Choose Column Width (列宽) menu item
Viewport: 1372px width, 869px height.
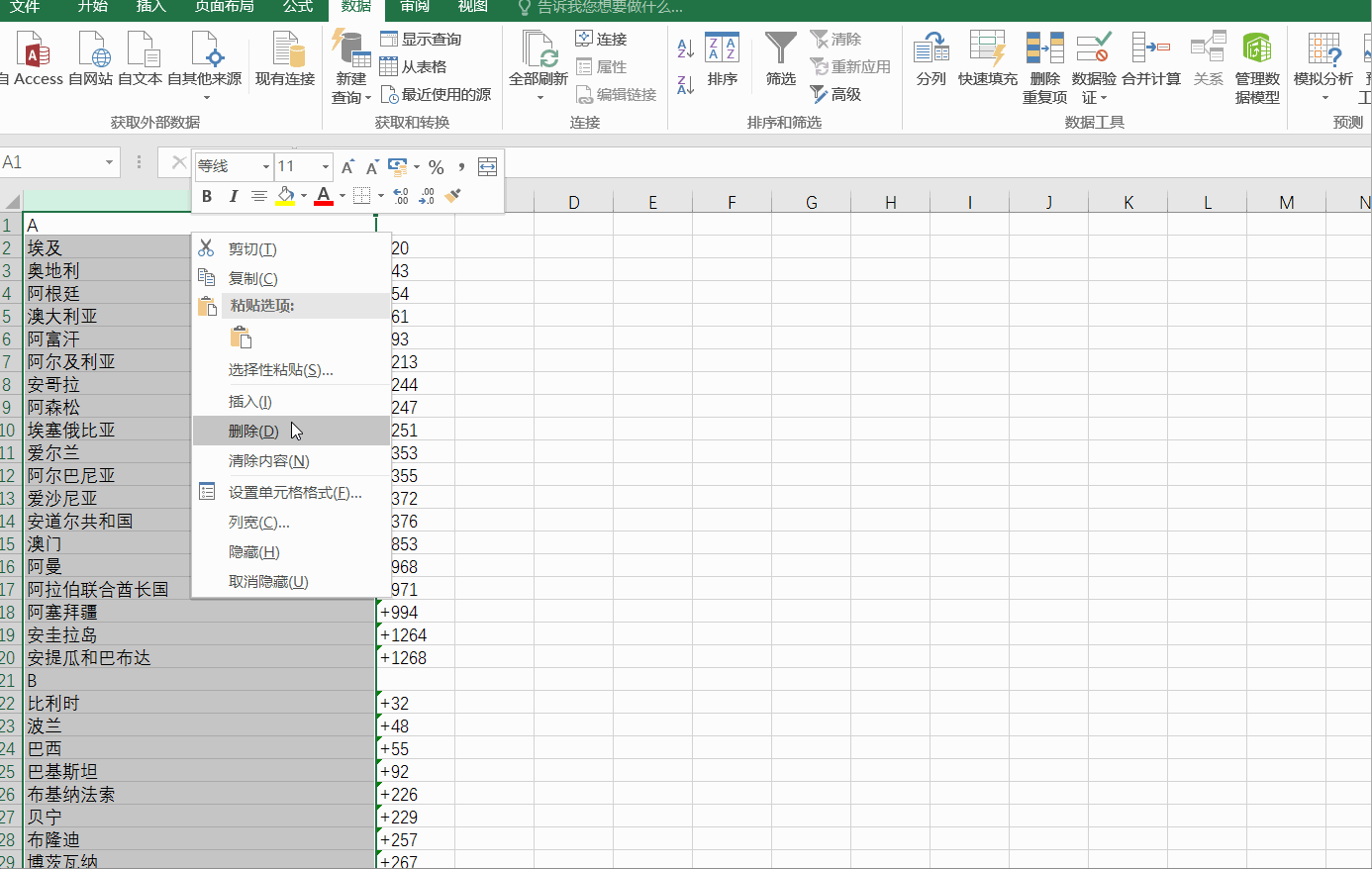pyautogui.click(x=291, y=522)
